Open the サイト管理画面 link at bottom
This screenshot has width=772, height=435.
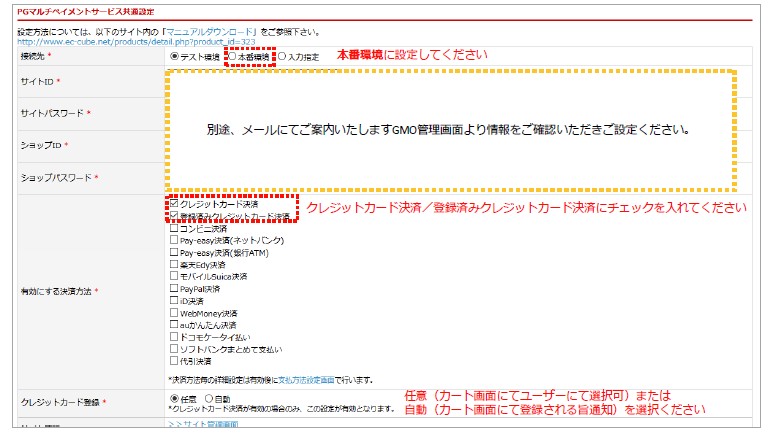(203, 424)
